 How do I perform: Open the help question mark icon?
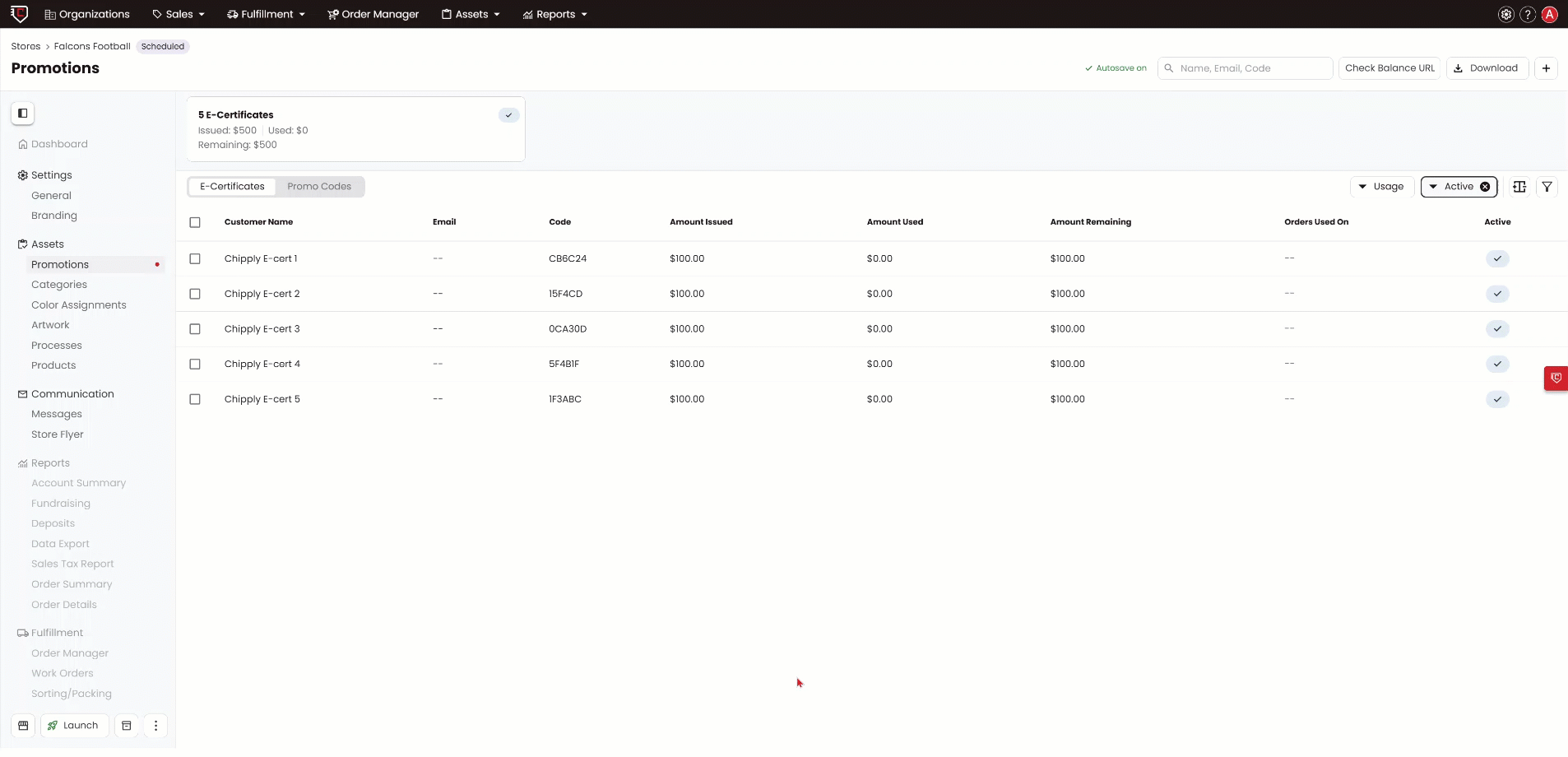pyautogui.click(x=1528, y=14)
